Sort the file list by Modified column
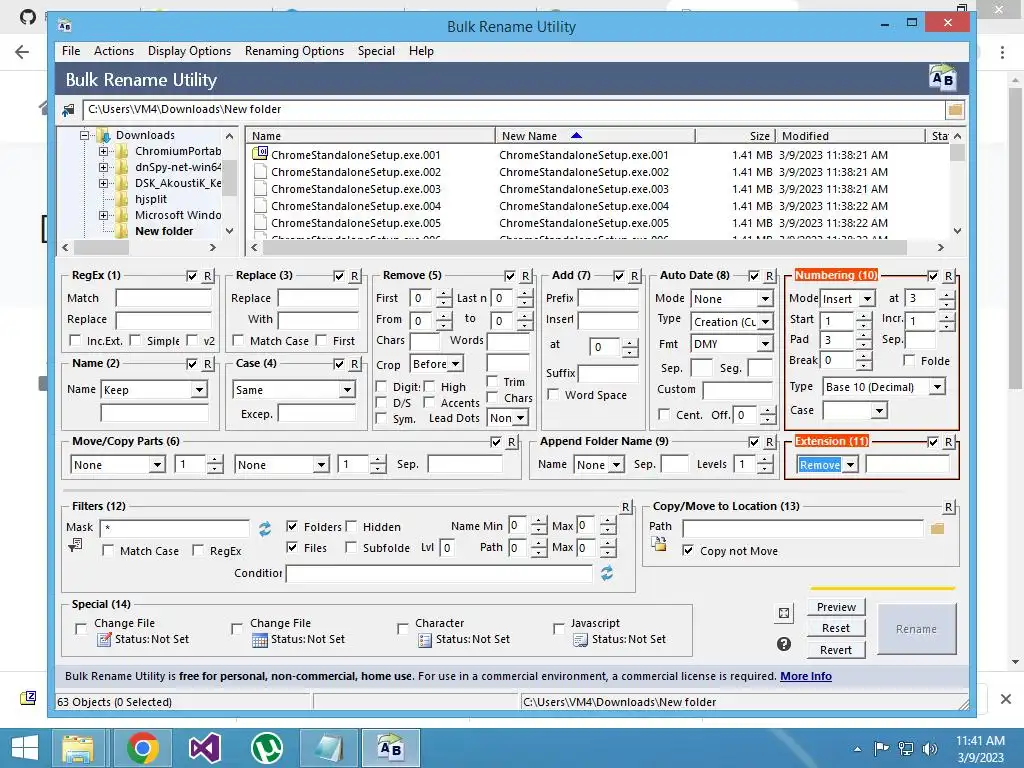 [x=850, y=136]
